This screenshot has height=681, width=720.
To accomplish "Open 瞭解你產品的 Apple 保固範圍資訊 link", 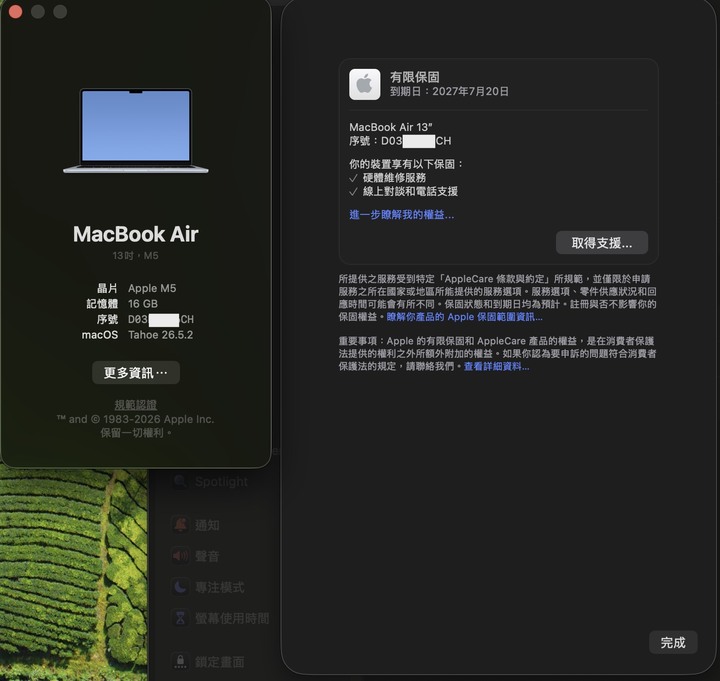I will [464, 317].
